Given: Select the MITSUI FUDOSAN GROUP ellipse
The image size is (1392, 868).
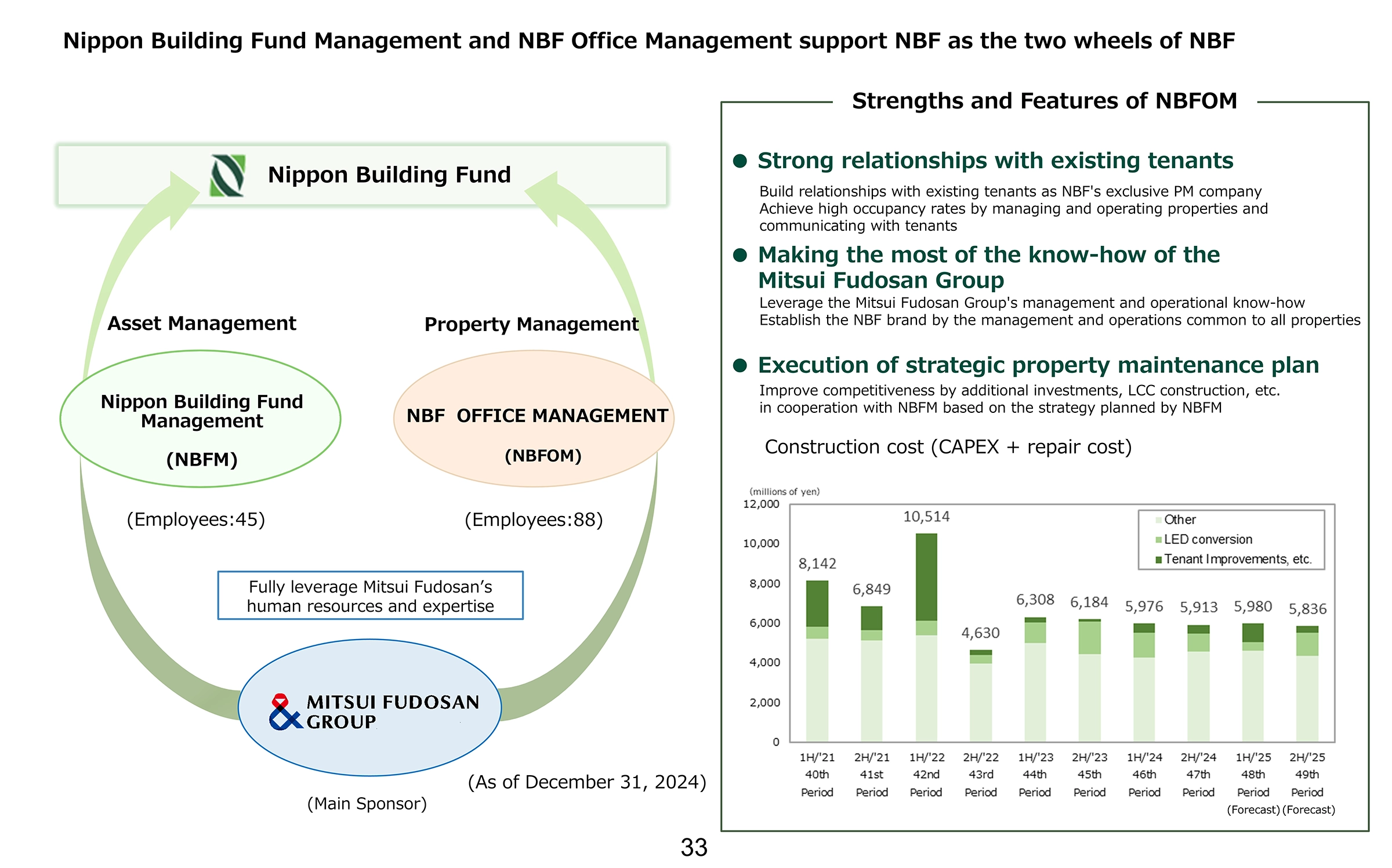Looking at the screenshot, I should click(x=370, y=707).
